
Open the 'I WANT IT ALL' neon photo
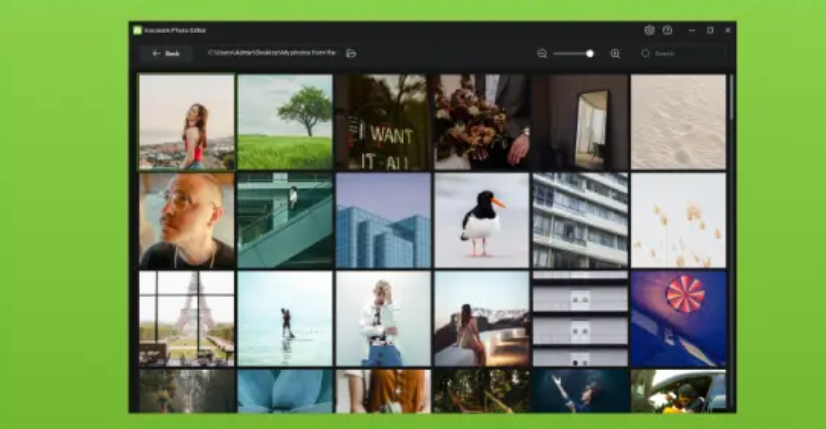click(x=384, y=122)
